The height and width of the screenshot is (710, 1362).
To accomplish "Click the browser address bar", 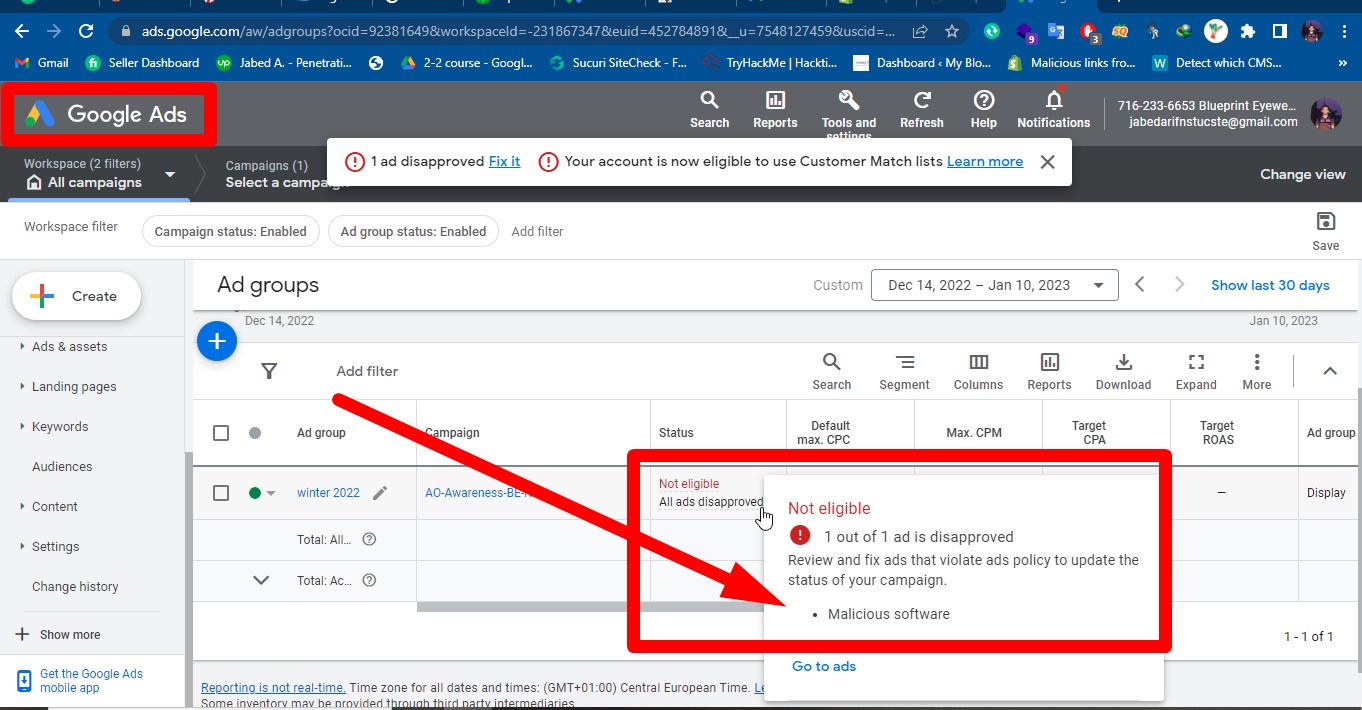I will click(x=517, y=31).
